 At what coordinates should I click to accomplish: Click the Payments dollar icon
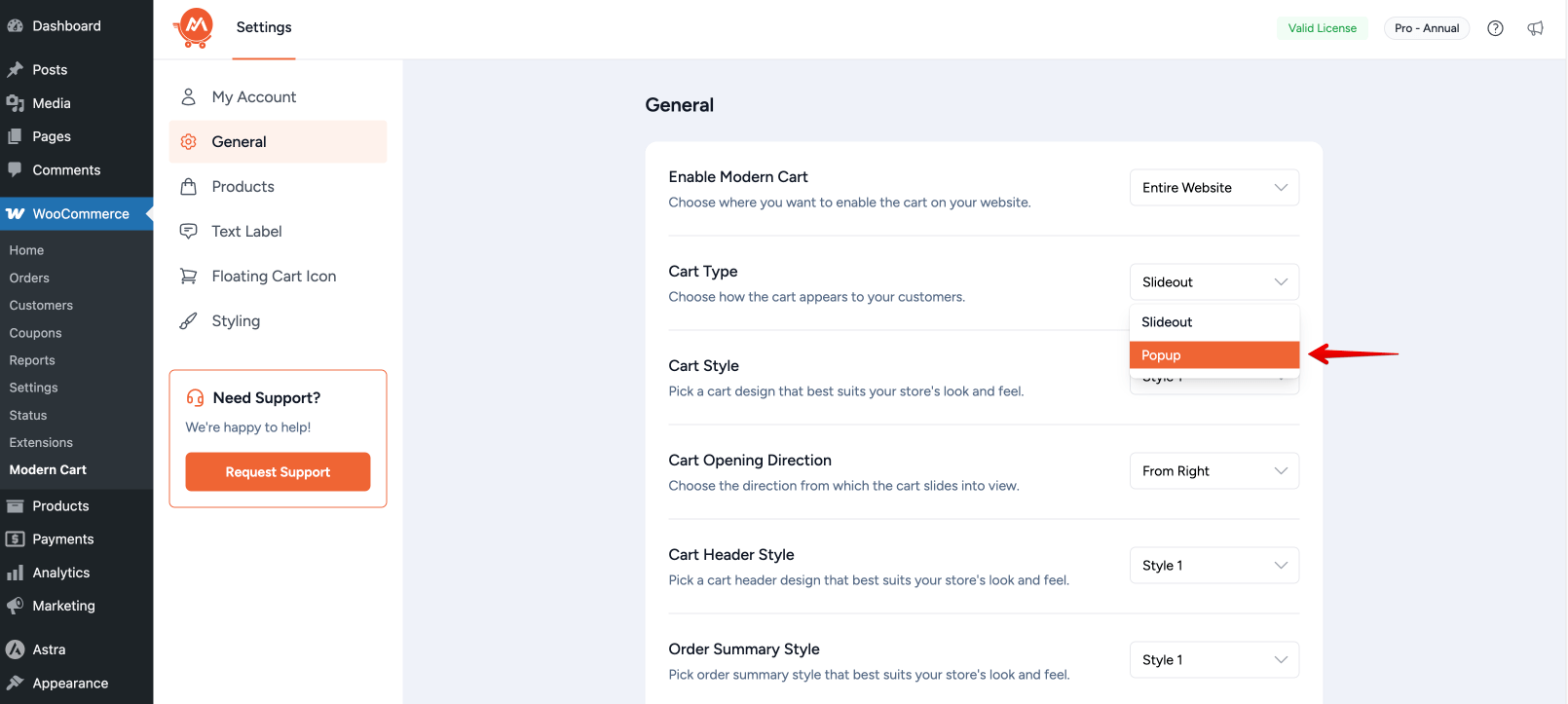15,538
